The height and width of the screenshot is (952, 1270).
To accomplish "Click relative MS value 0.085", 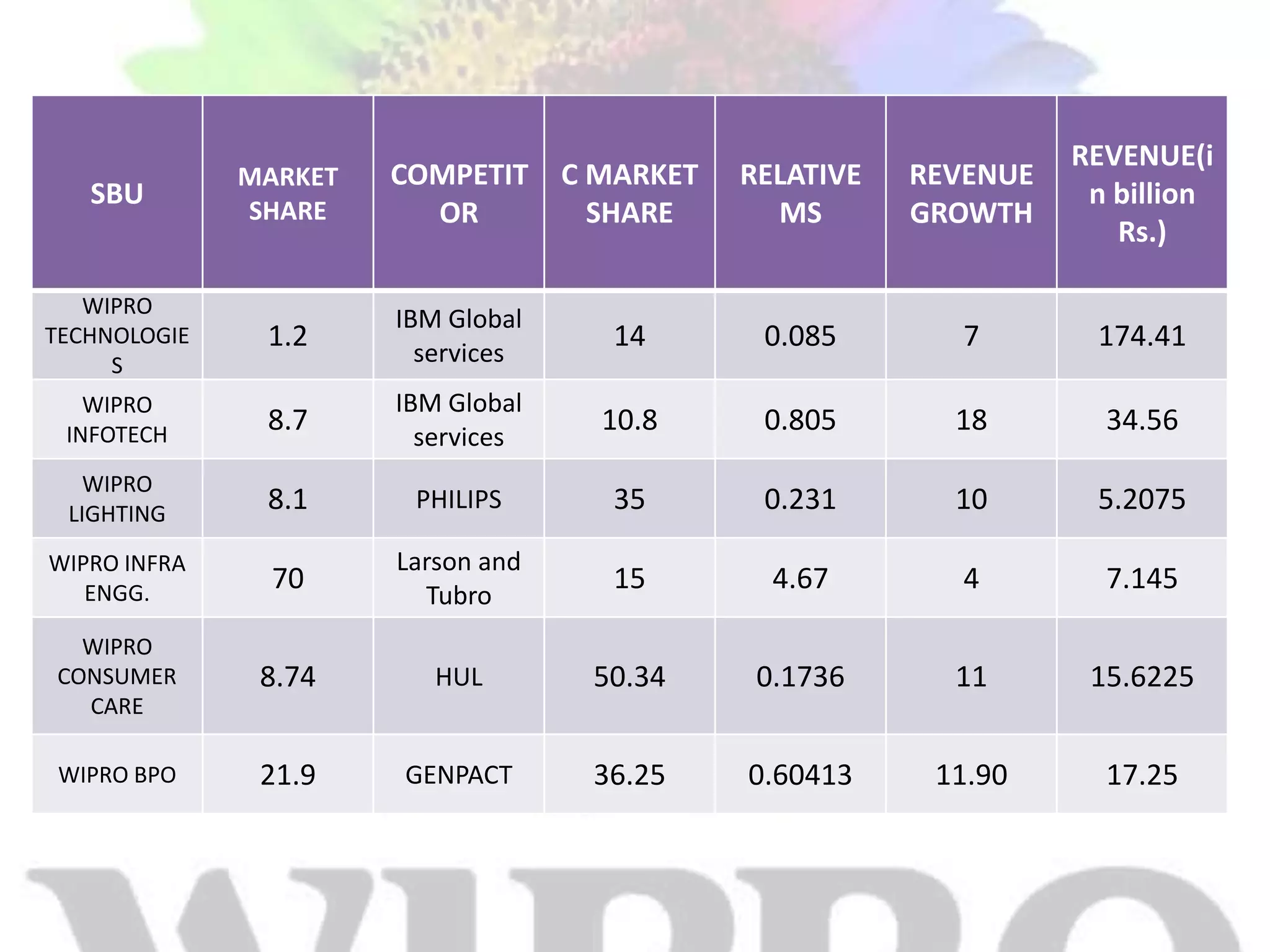I will pos(801,336).
